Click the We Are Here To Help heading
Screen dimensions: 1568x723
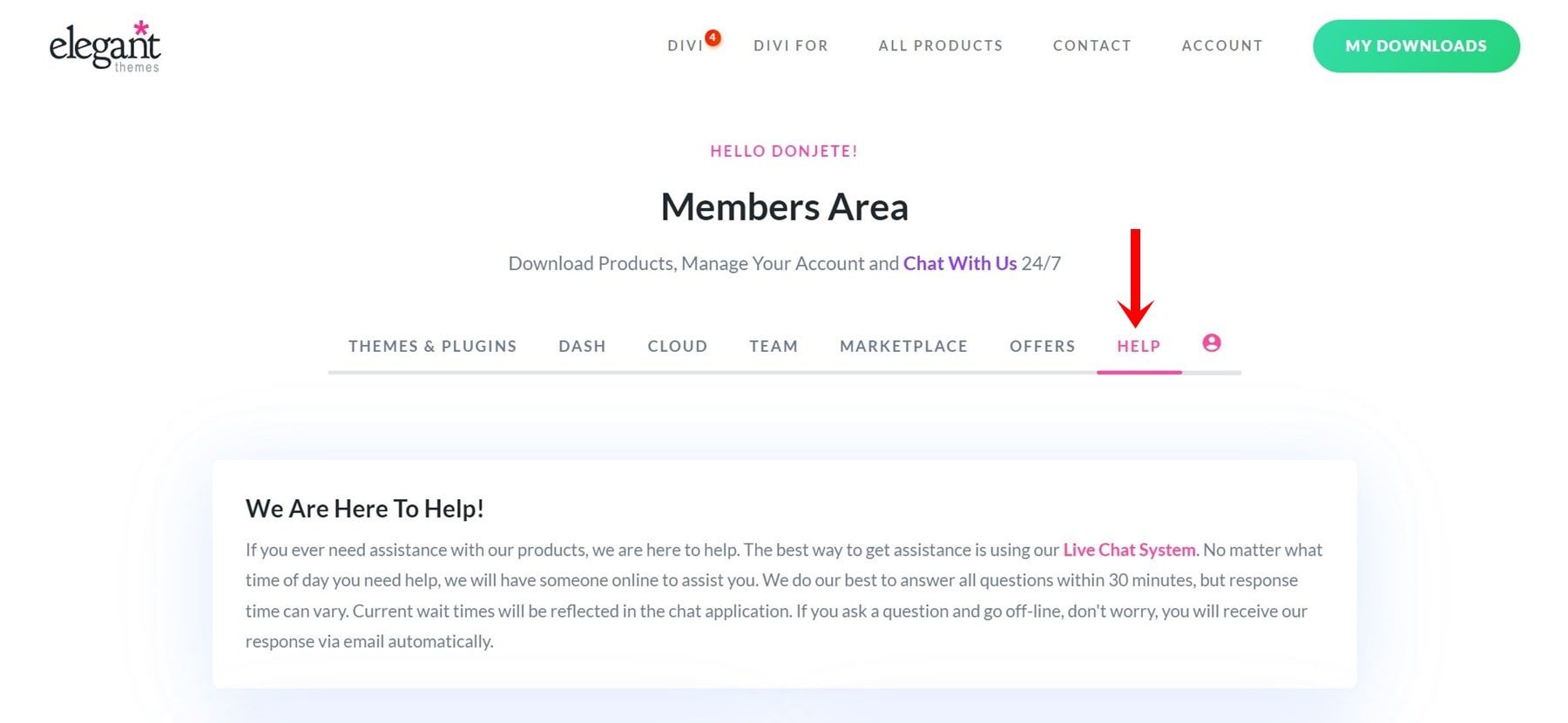tap(364, 509)
